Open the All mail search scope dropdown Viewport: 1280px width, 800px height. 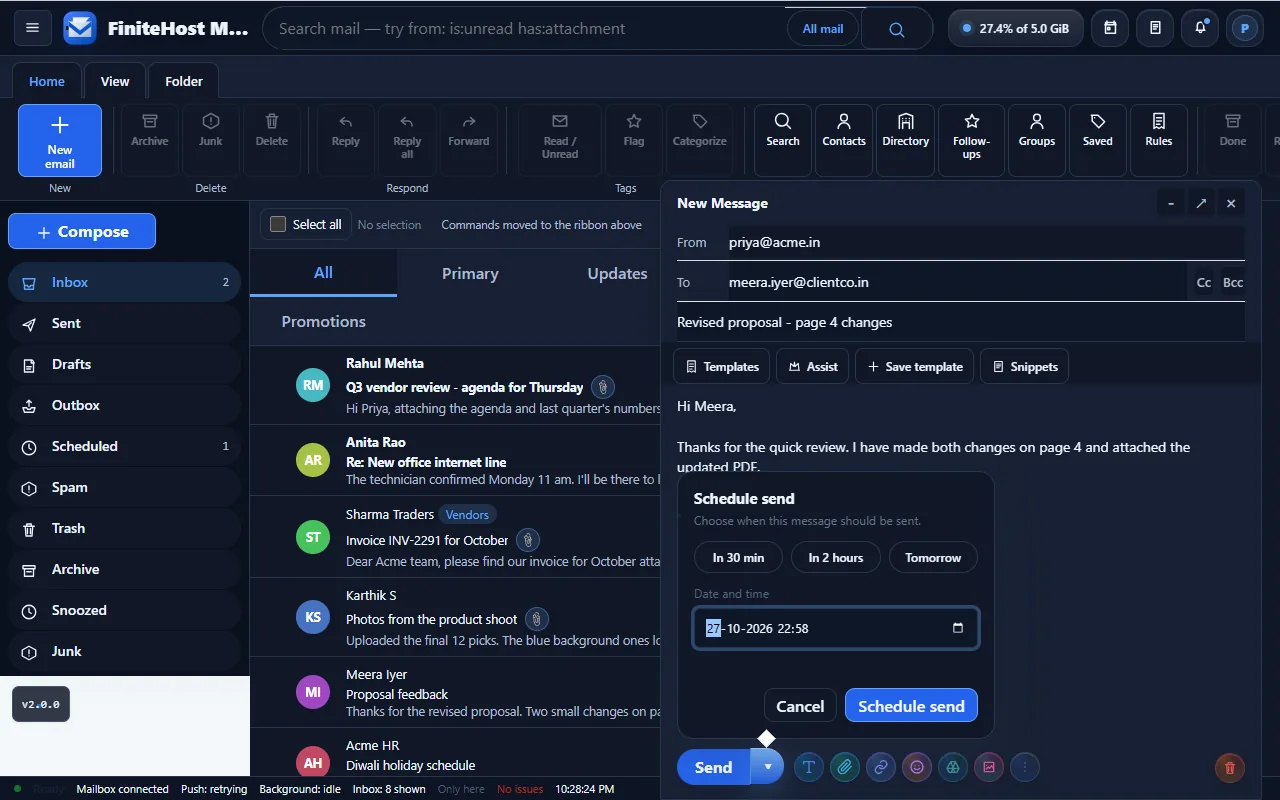823,29
